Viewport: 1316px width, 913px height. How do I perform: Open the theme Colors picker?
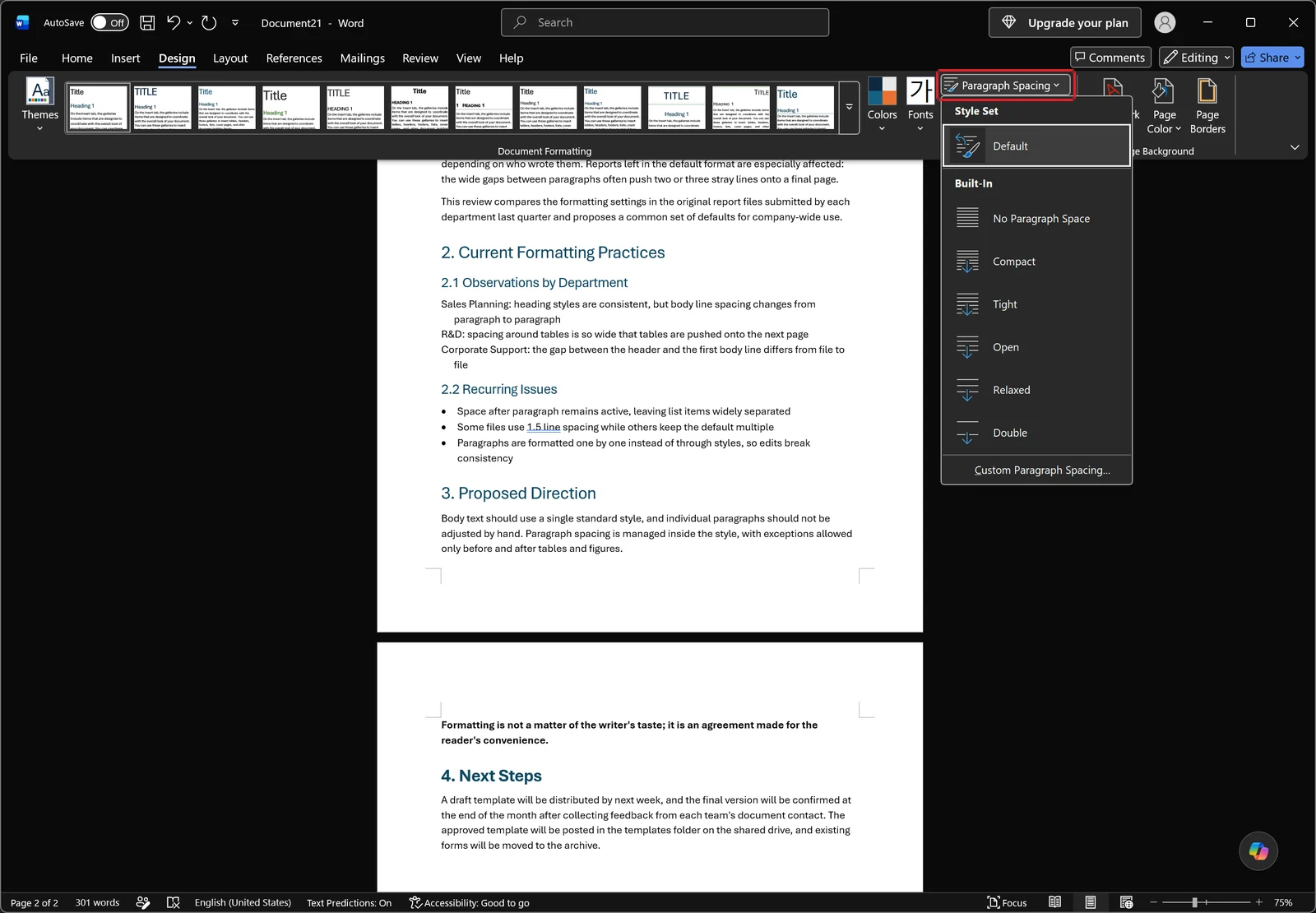tap(882, 104)
